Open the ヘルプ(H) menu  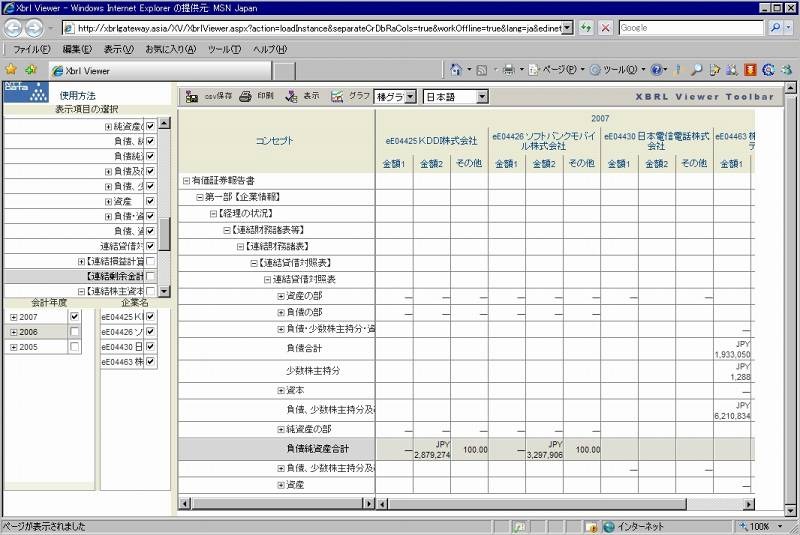(270, 49)
